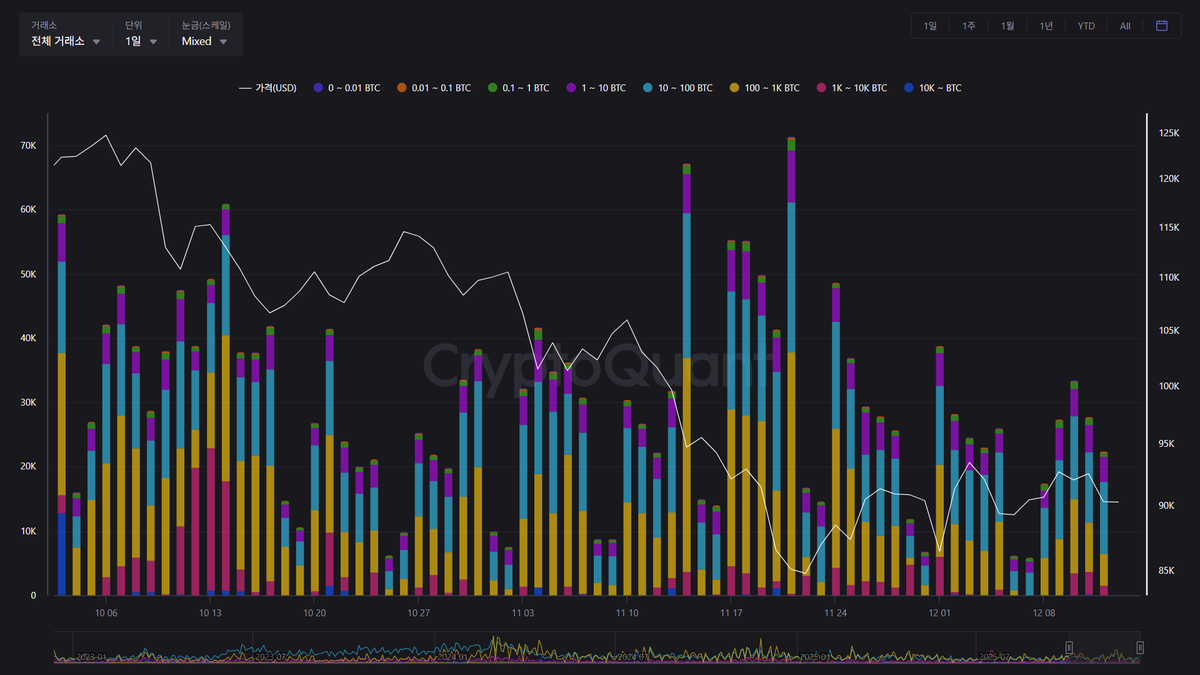Click the 2025-01 label in the navigator
Image resolution: width=1200 pixels, height=675 pixels.
(816, 657)
